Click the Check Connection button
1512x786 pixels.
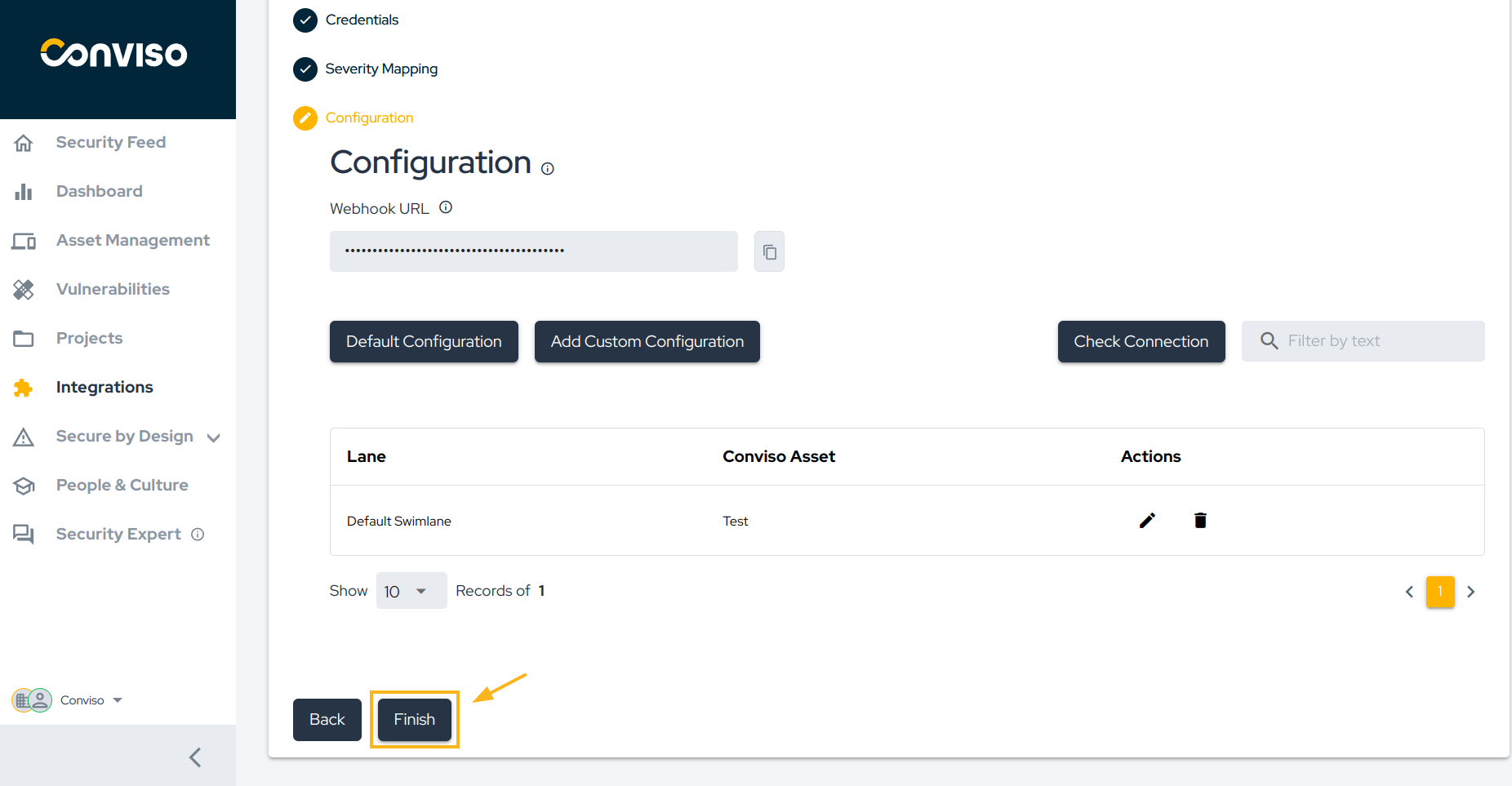click(x=1141, y=341)
